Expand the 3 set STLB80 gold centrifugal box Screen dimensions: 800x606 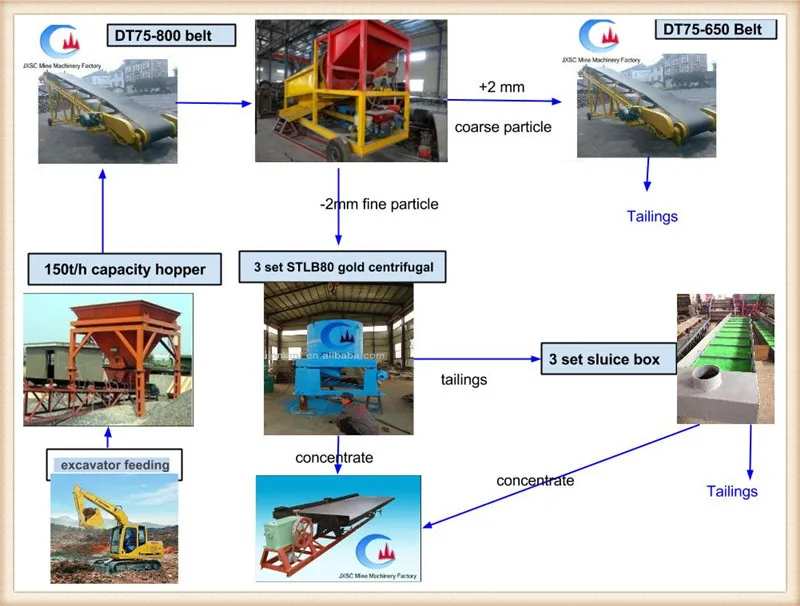click(342, 265)
